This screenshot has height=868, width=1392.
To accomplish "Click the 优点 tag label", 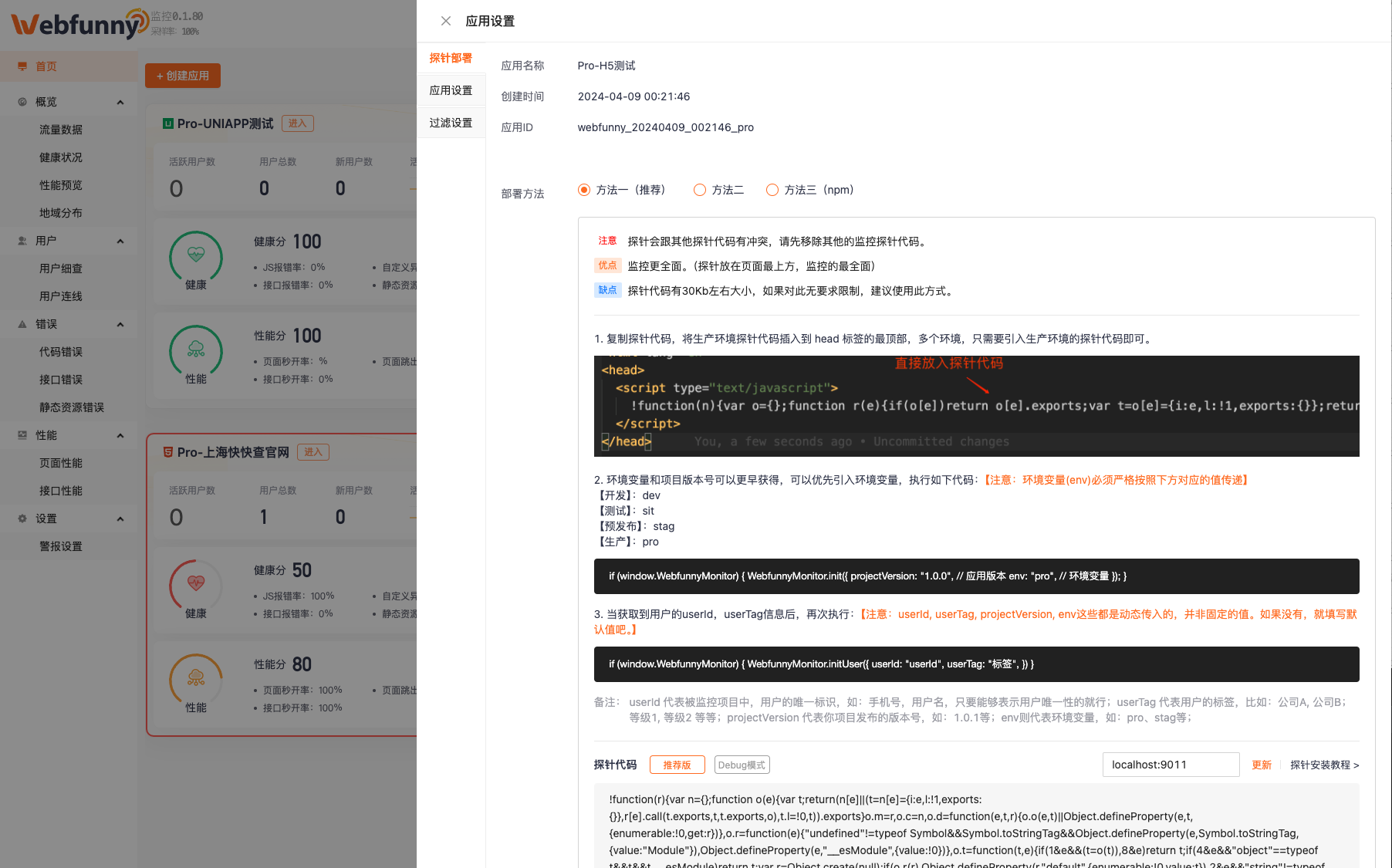I will 607,265.
